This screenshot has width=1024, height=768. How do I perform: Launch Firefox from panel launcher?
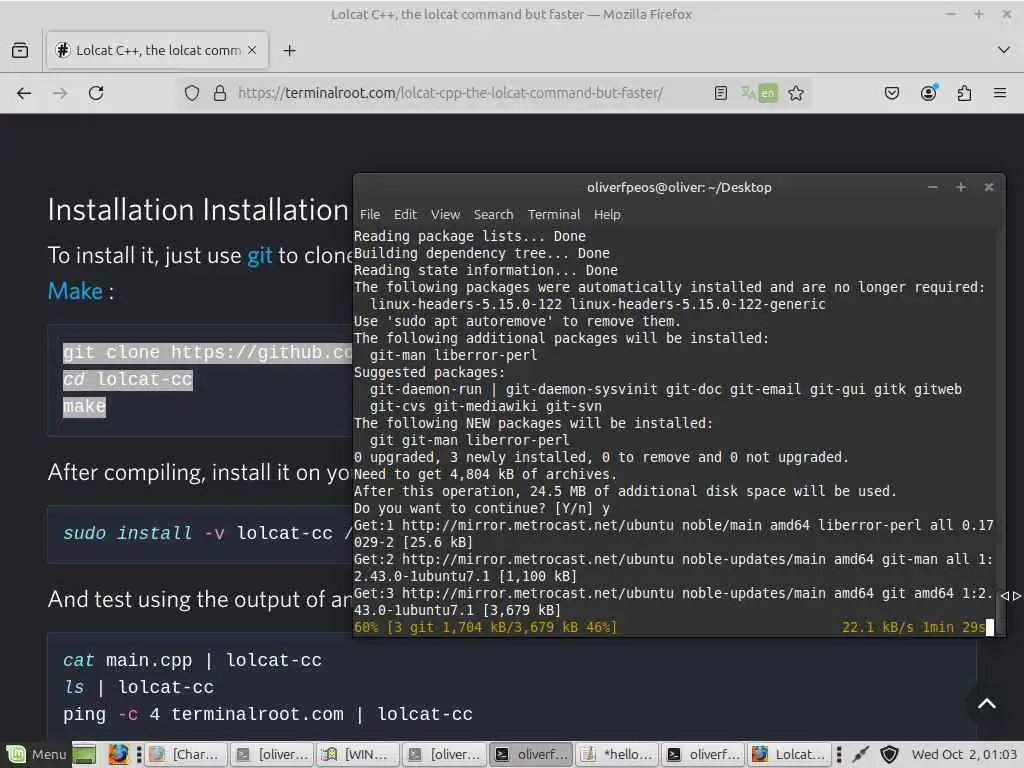click(118, 754)
